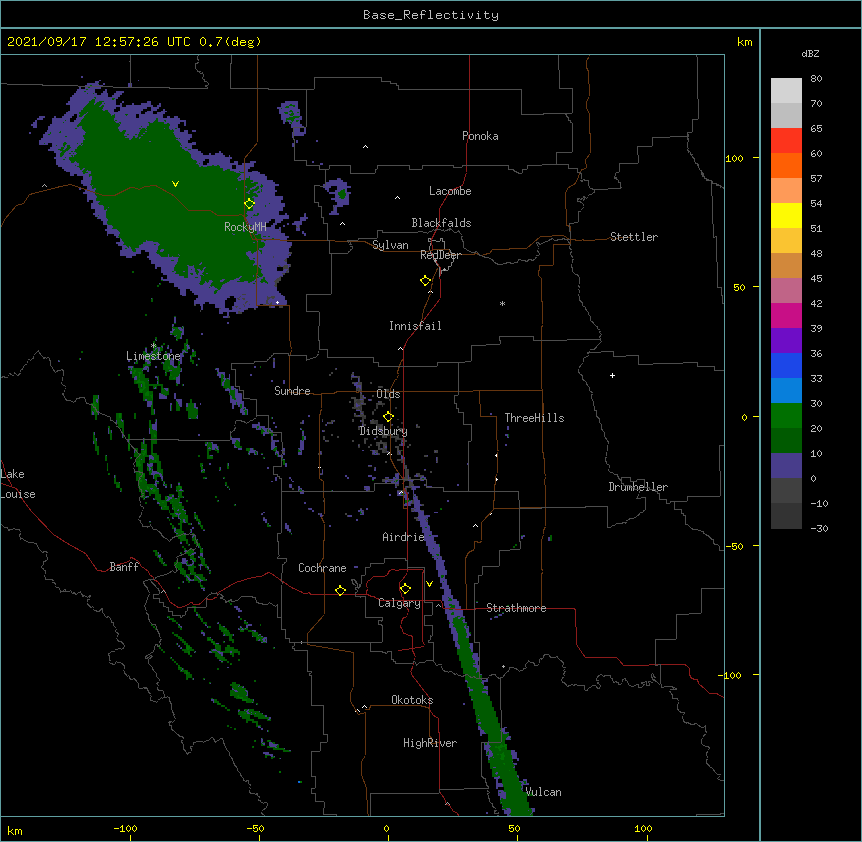The width and height of the screenshot is (862, 842).
Task: Select the violet 10 dBZ legend swatch
Action: click(786, 466)
